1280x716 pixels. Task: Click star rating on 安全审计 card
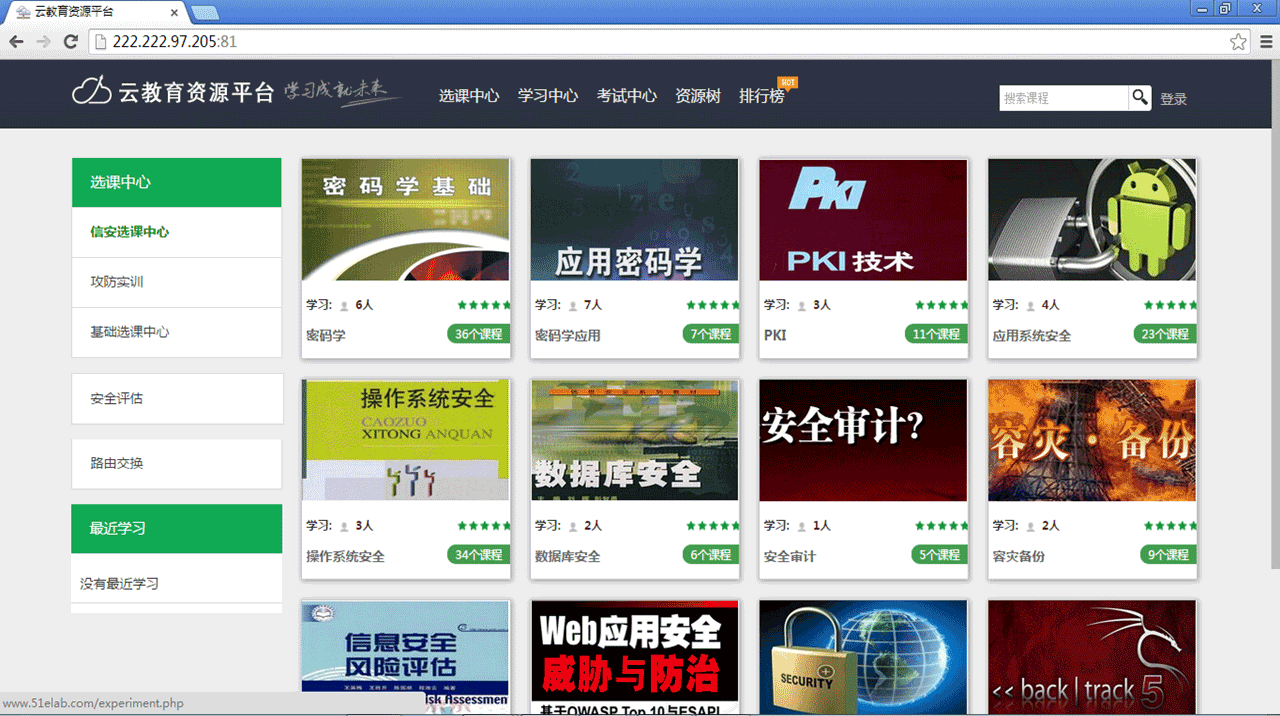pyautogui.click(x=942, y=526)
